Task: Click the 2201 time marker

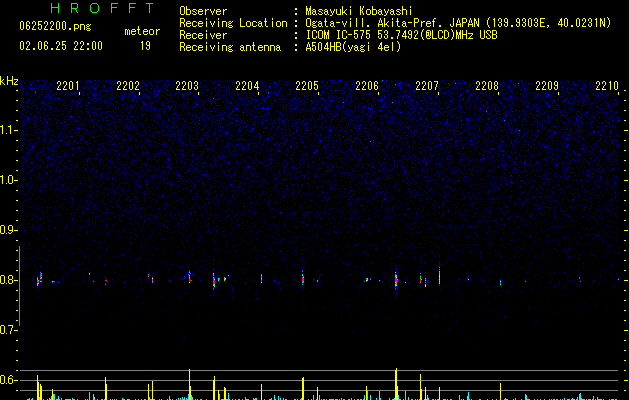Action: [68, 86]
